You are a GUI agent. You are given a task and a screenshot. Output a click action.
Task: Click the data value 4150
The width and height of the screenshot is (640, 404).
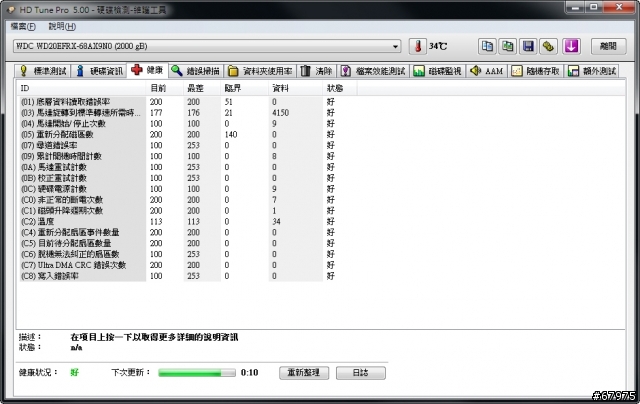tap(280, 113)
